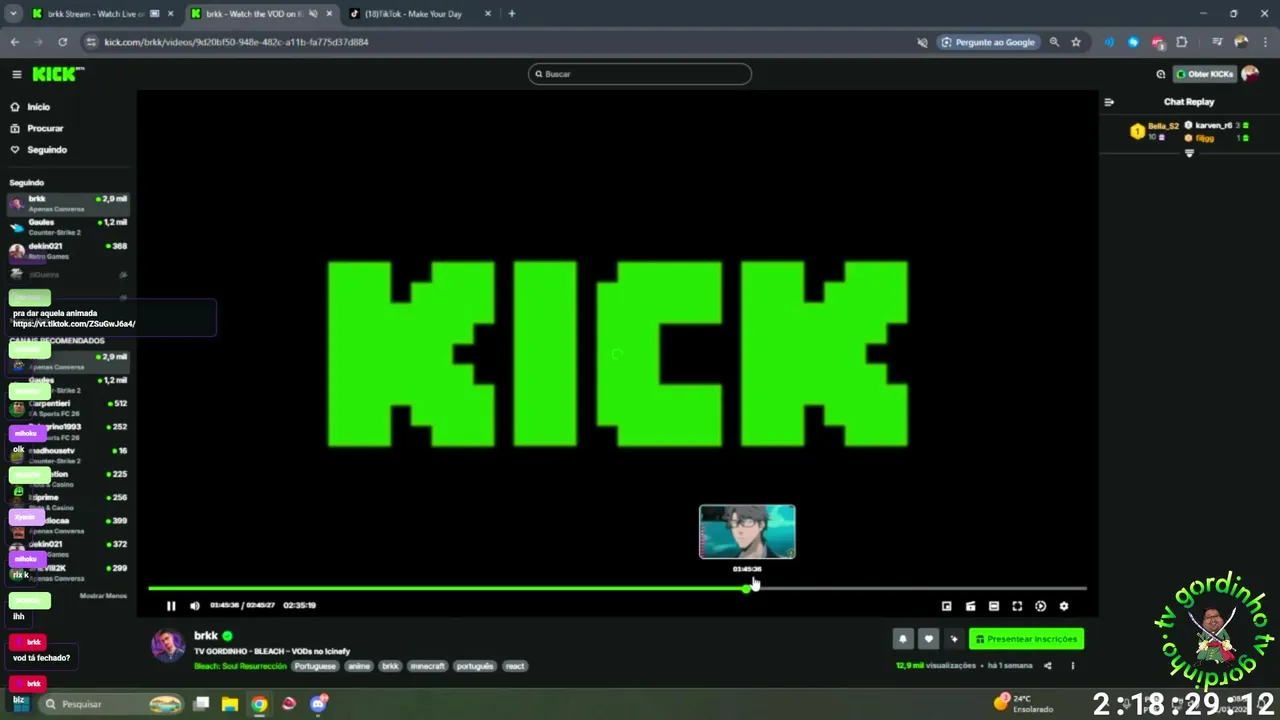1280x720 pixels.
Task: Toggle theater mode in player
Action: pyautogui.click(x=994, y=606)
